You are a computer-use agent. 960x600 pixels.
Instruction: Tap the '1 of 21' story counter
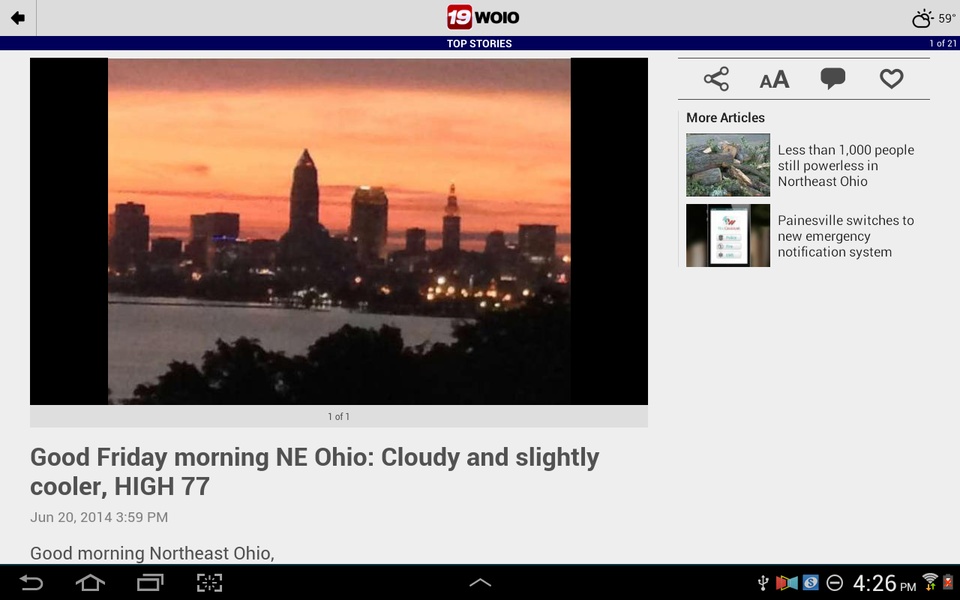click(942, 43)
